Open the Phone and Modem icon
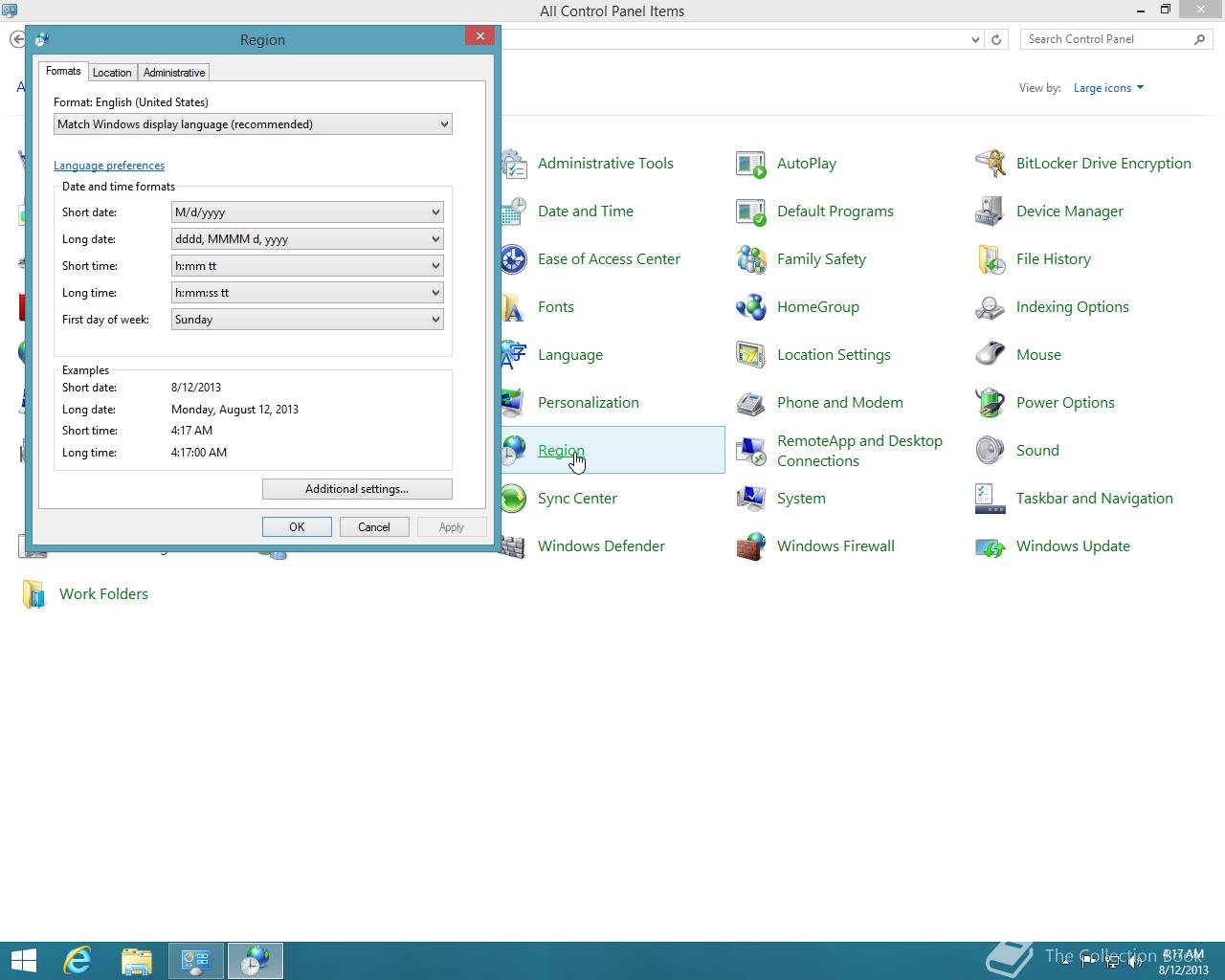The height and width of the screenshot is (980, 1225). pyautogui.click(x=751, y=403)
